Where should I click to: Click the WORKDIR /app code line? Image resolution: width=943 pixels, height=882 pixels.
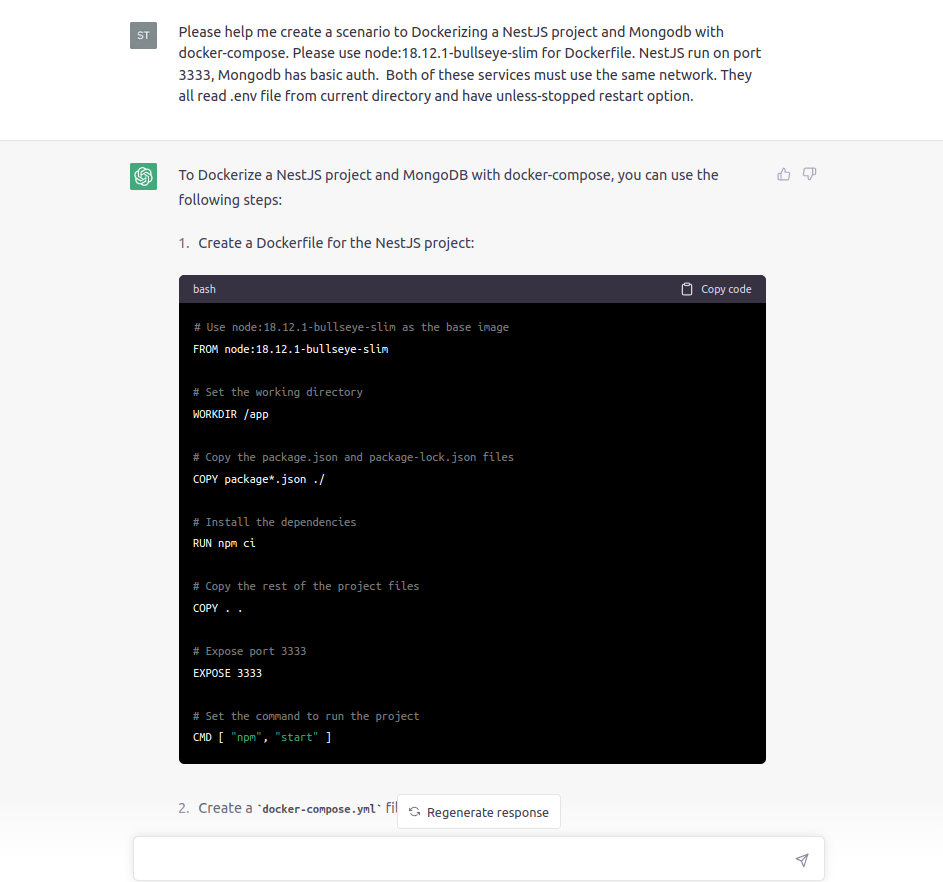coord(230,414)
